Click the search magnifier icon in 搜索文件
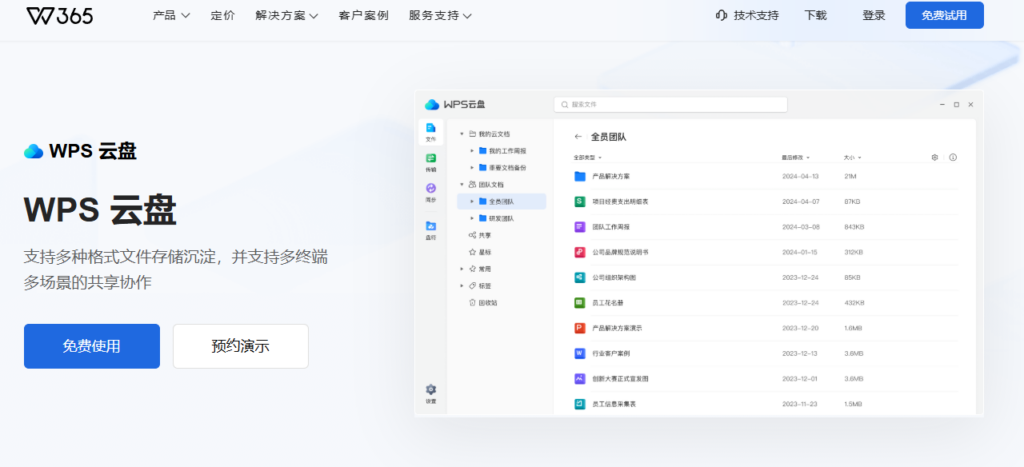This screenshot has height=467, width=1024. point(564,105)
